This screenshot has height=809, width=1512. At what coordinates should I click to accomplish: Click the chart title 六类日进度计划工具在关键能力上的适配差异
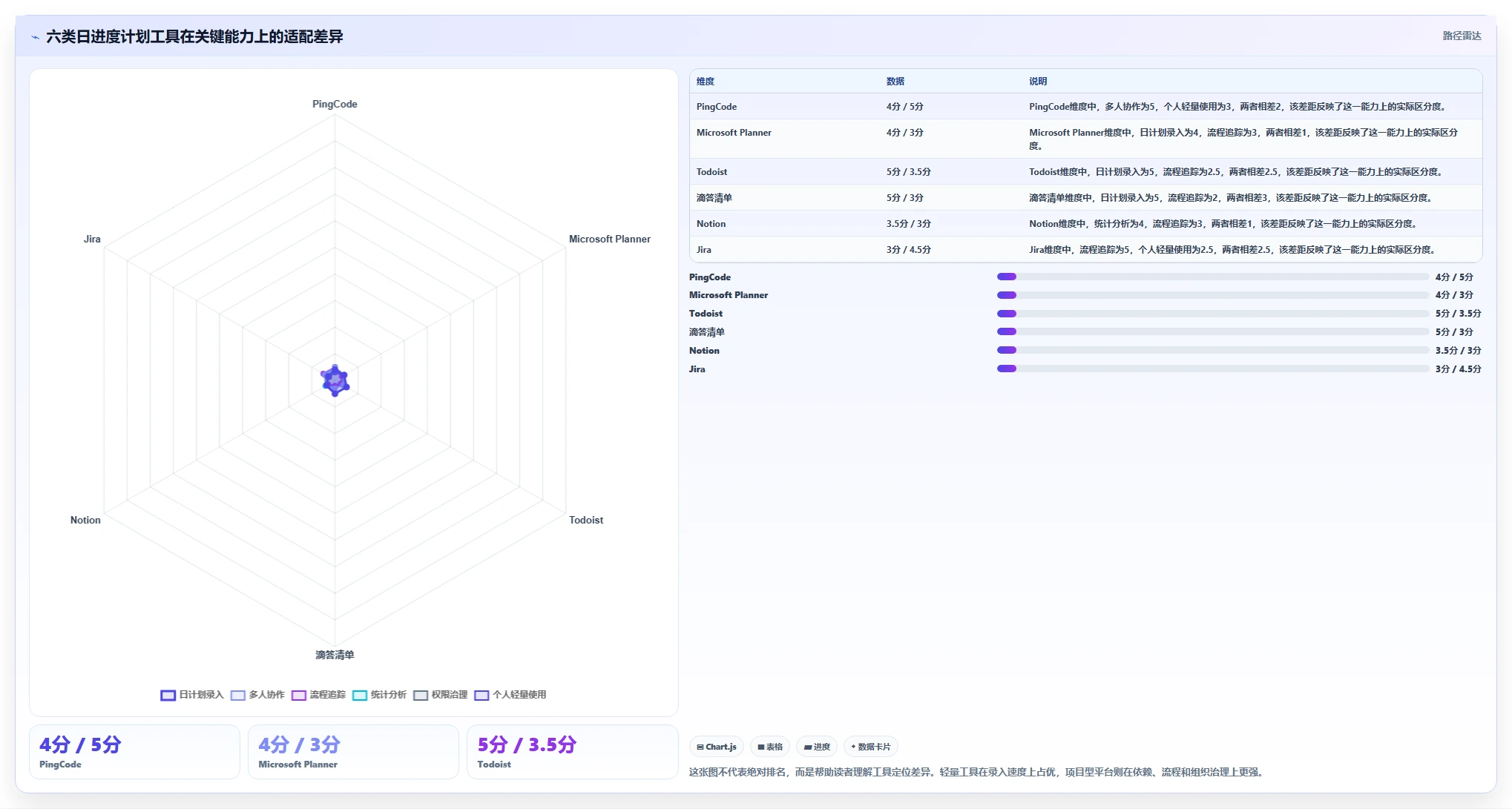(x=194, y=37)
